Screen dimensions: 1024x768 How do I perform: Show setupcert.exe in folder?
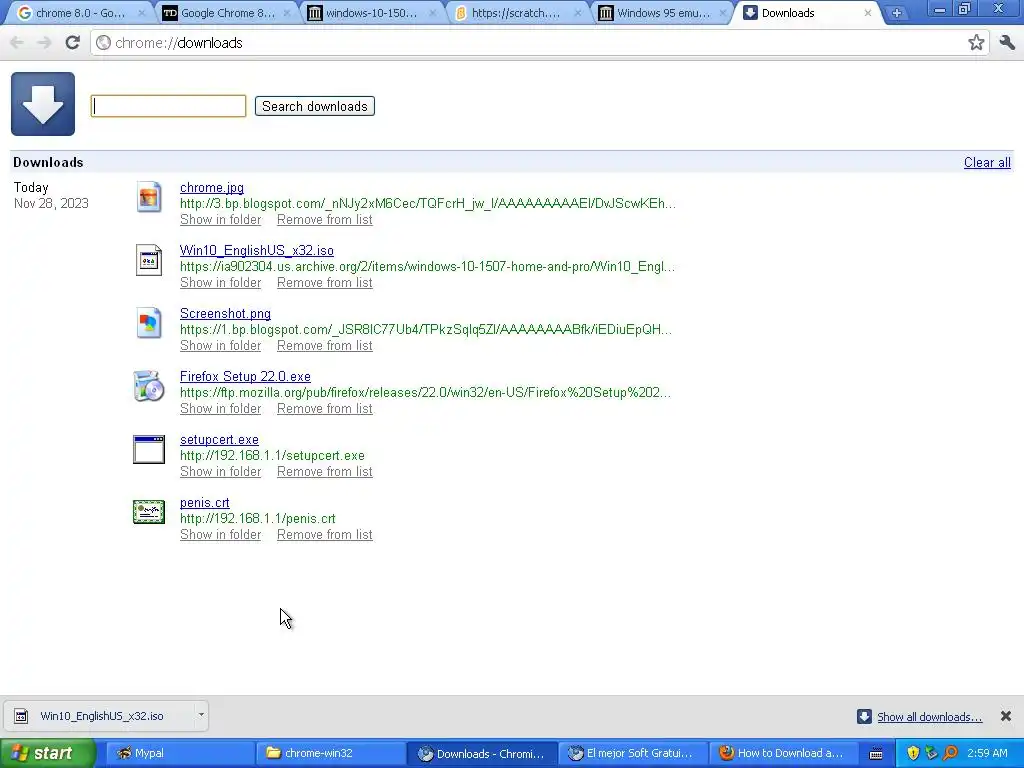tap(220, 472)
